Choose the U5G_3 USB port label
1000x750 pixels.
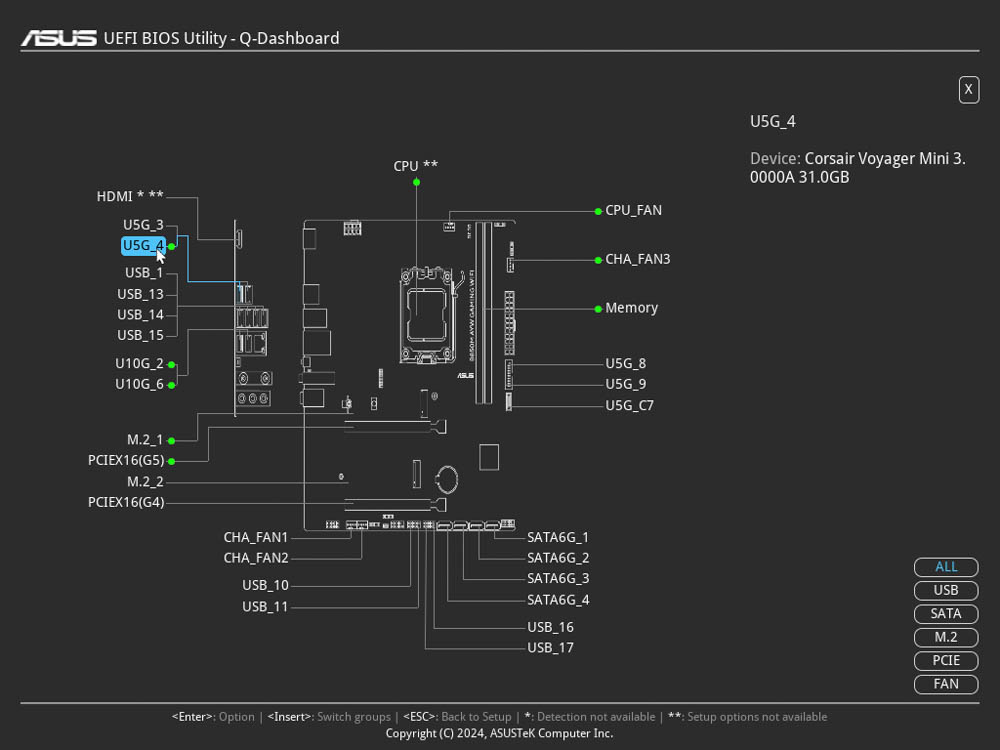point(143,225)
